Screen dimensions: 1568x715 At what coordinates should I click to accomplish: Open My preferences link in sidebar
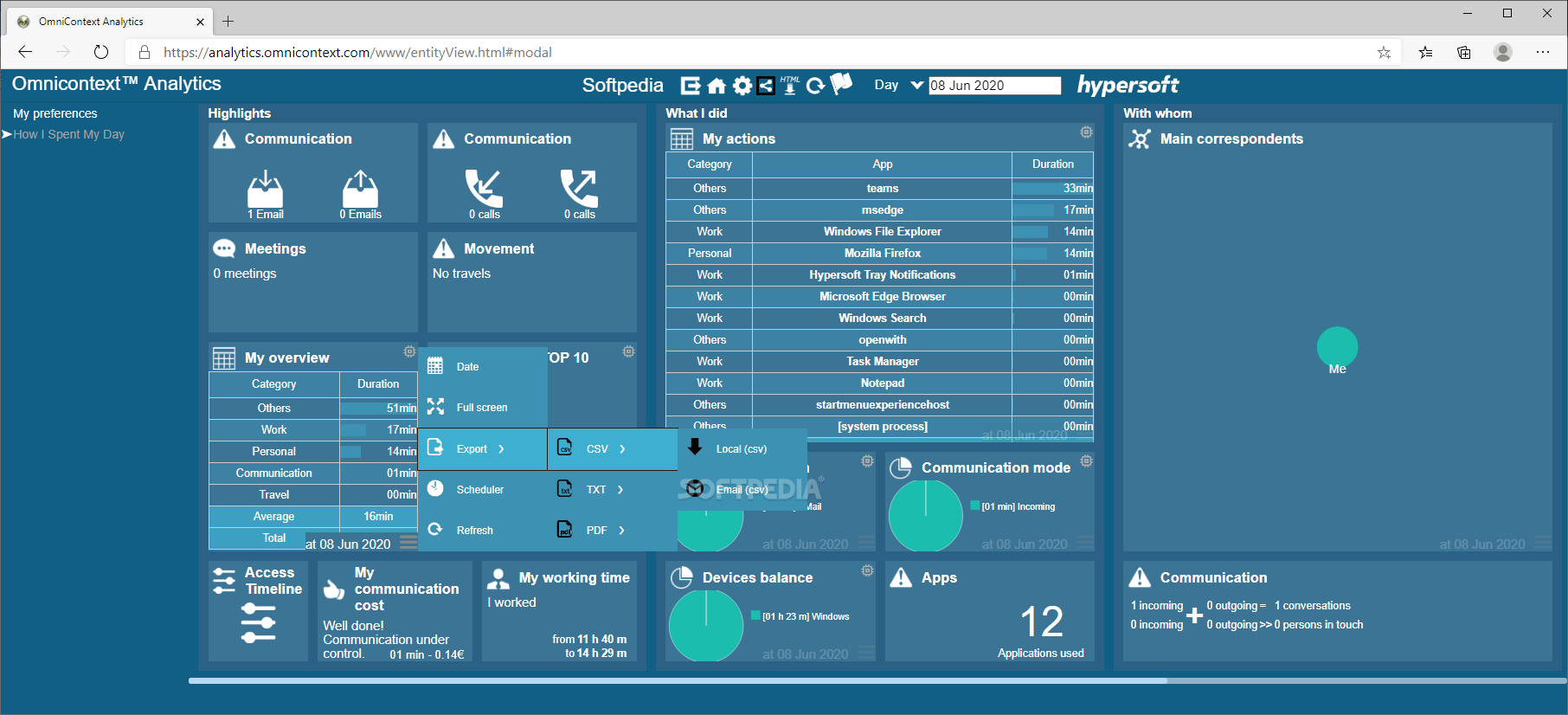(55, 113)
